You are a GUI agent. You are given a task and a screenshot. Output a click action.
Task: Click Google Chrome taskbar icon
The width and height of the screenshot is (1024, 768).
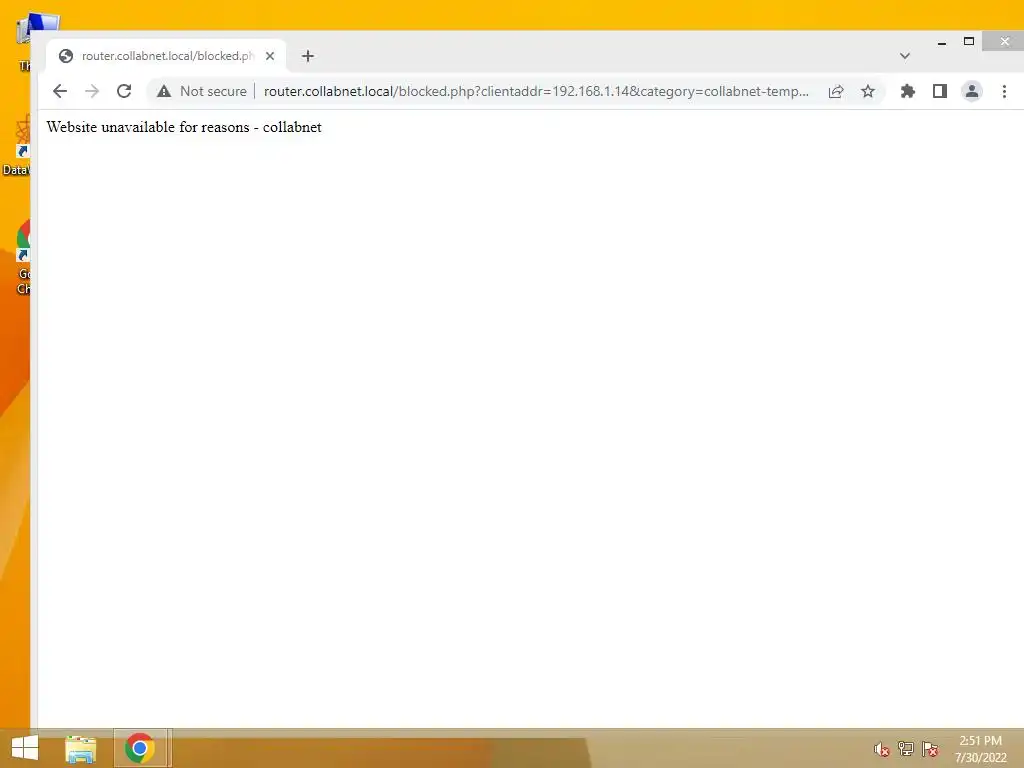point(140,748)
